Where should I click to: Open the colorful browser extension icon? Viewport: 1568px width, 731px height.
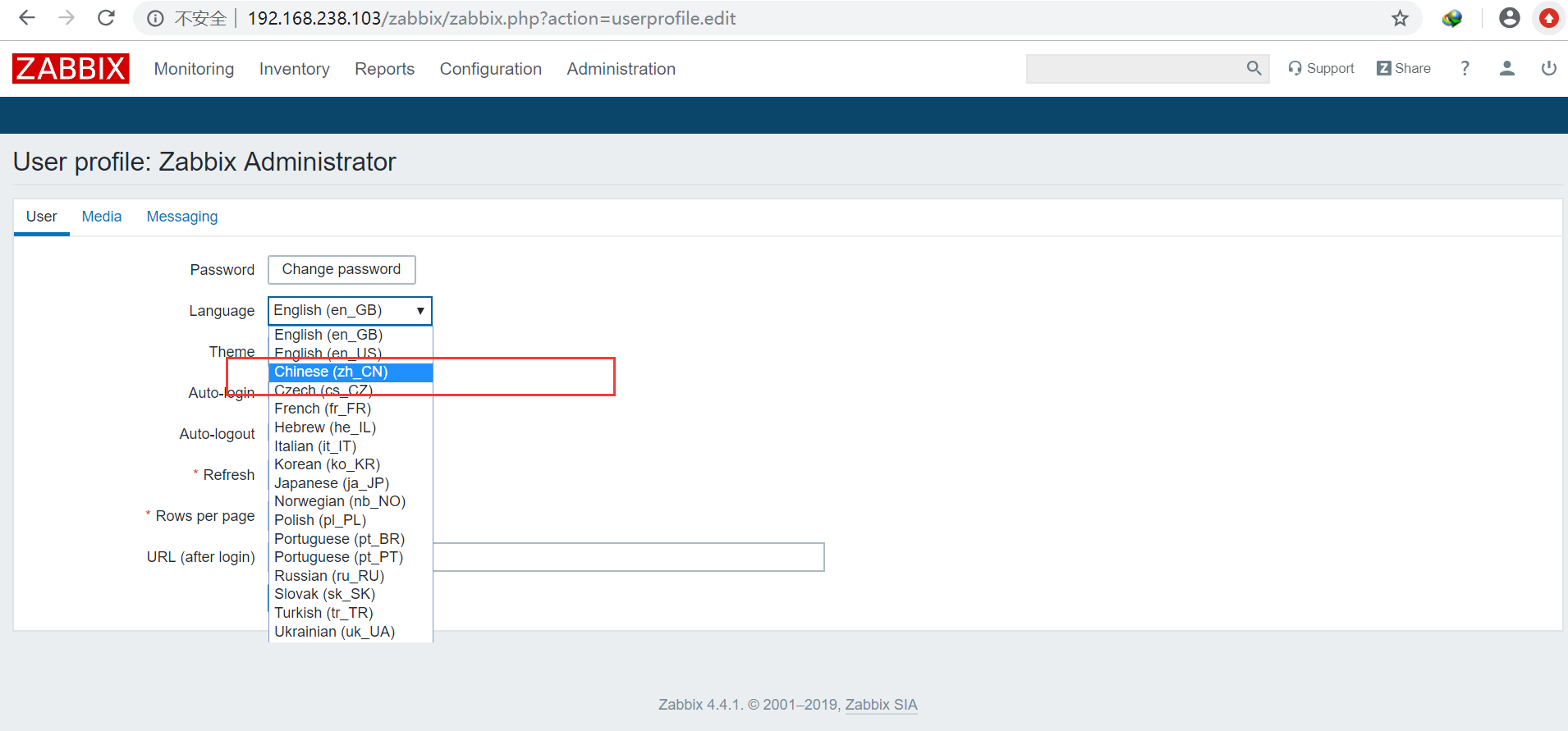1451,18
